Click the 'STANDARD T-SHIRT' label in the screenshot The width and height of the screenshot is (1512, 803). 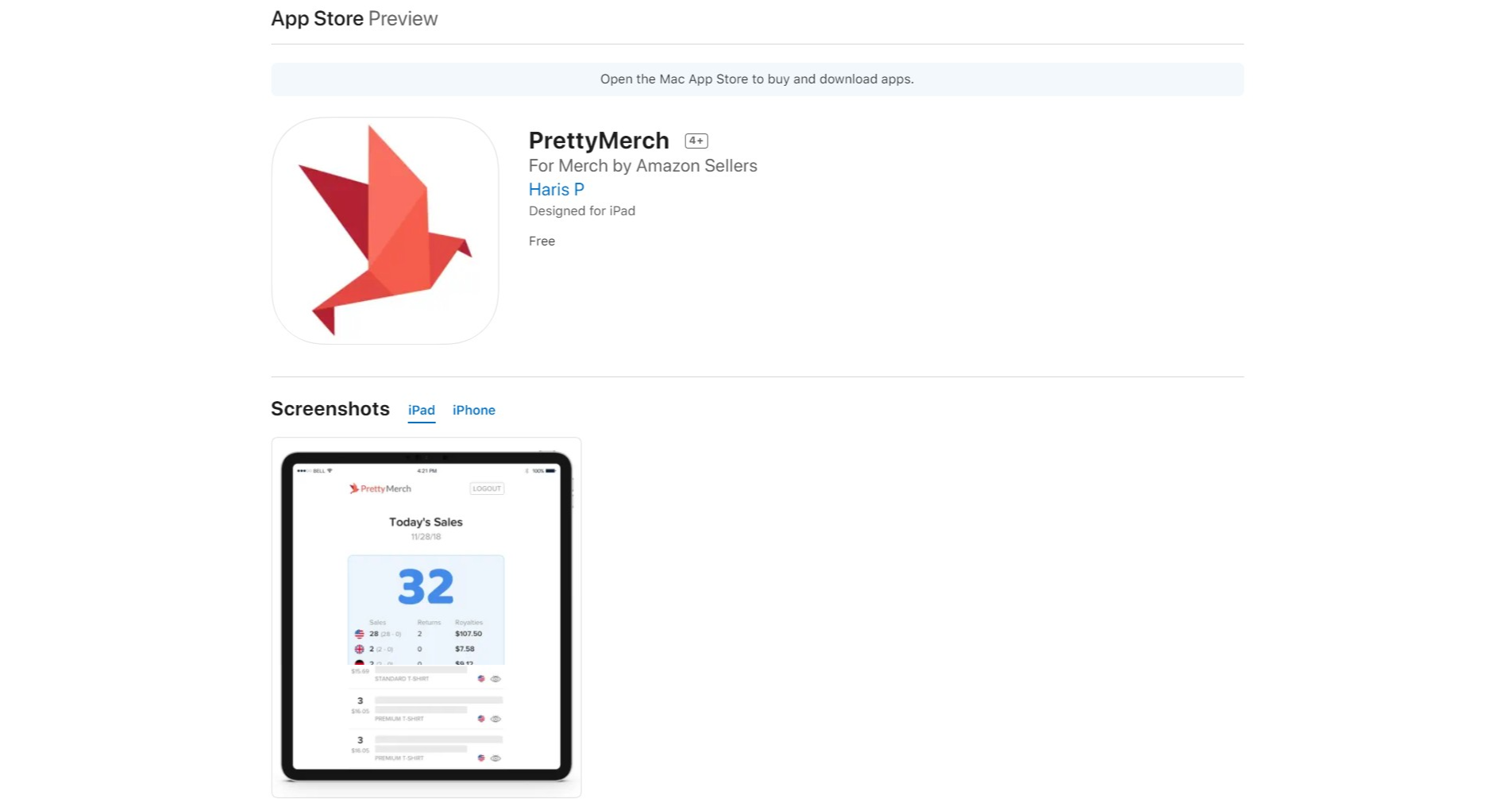coord(402,679)
